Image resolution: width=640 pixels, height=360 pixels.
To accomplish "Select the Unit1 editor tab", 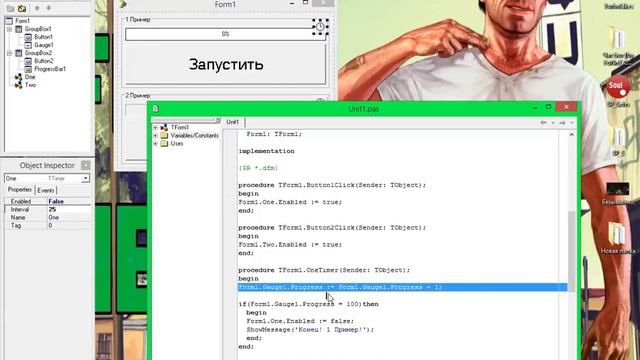I will [233, 122].
